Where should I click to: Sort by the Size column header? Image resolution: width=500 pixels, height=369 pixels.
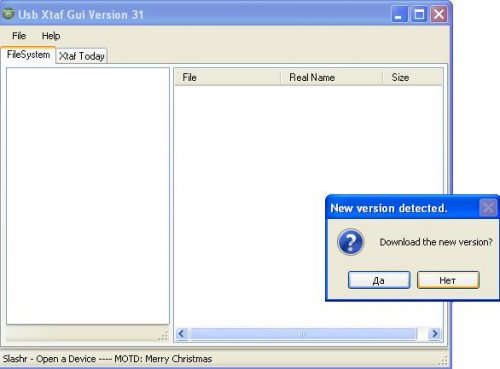413,77
